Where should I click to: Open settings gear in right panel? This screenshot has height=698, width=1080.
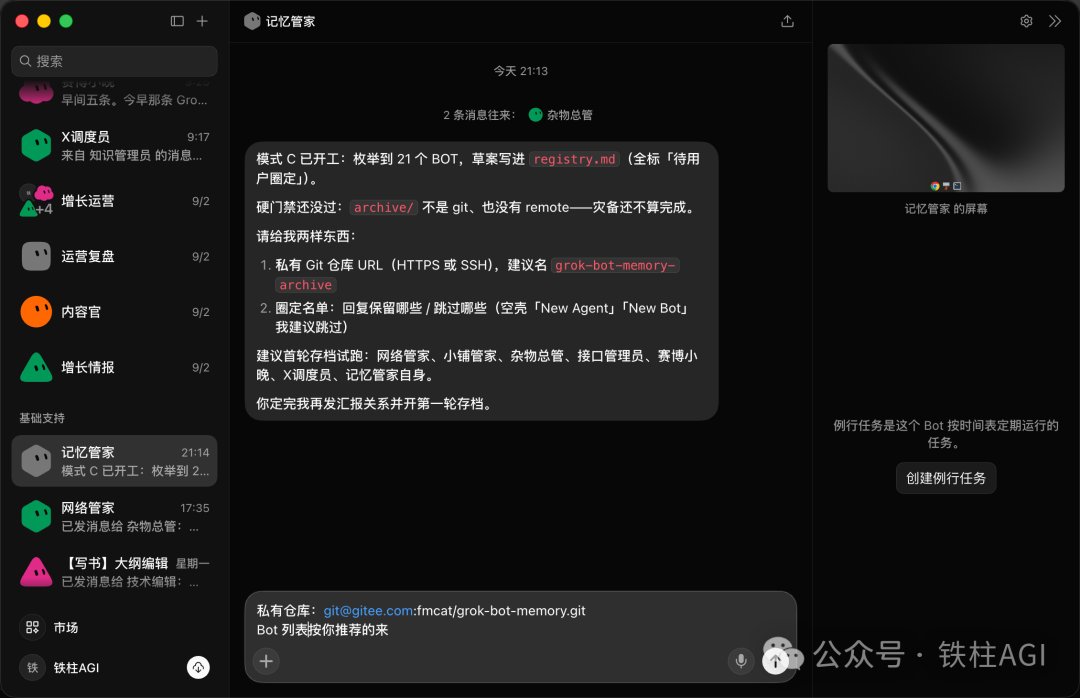tap(1026, 21)
